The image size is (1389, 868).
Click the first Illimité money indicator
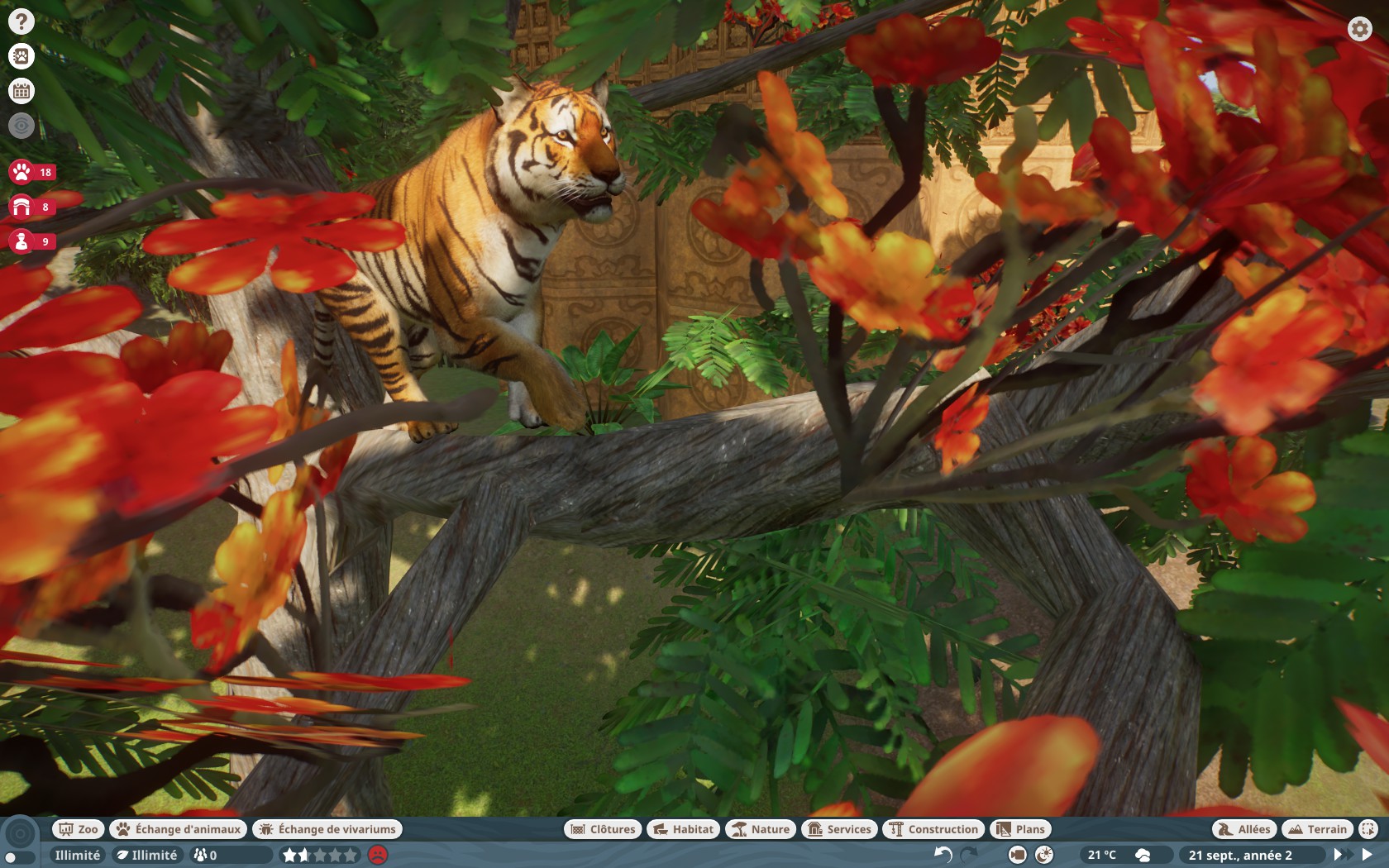pos(78,855)
